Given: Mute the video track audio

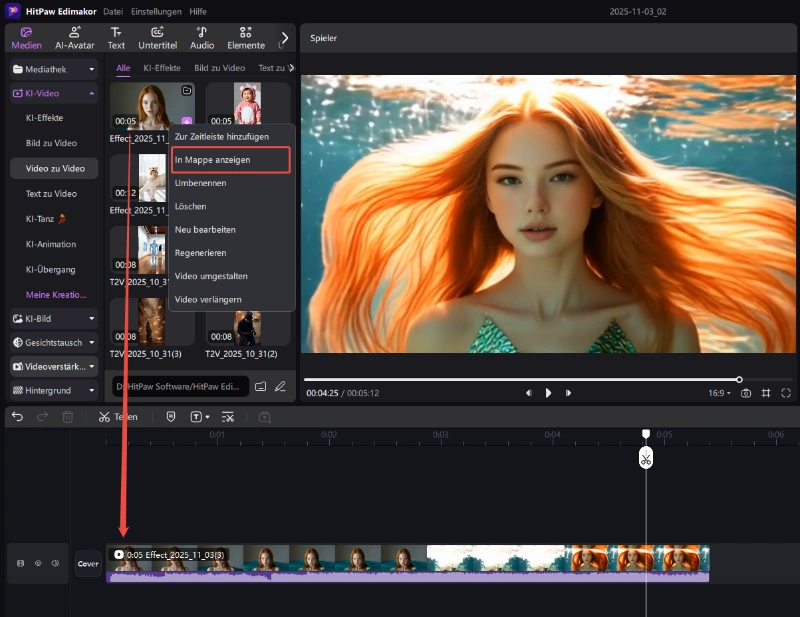Looking at the screenshot, I should [56, 563].
